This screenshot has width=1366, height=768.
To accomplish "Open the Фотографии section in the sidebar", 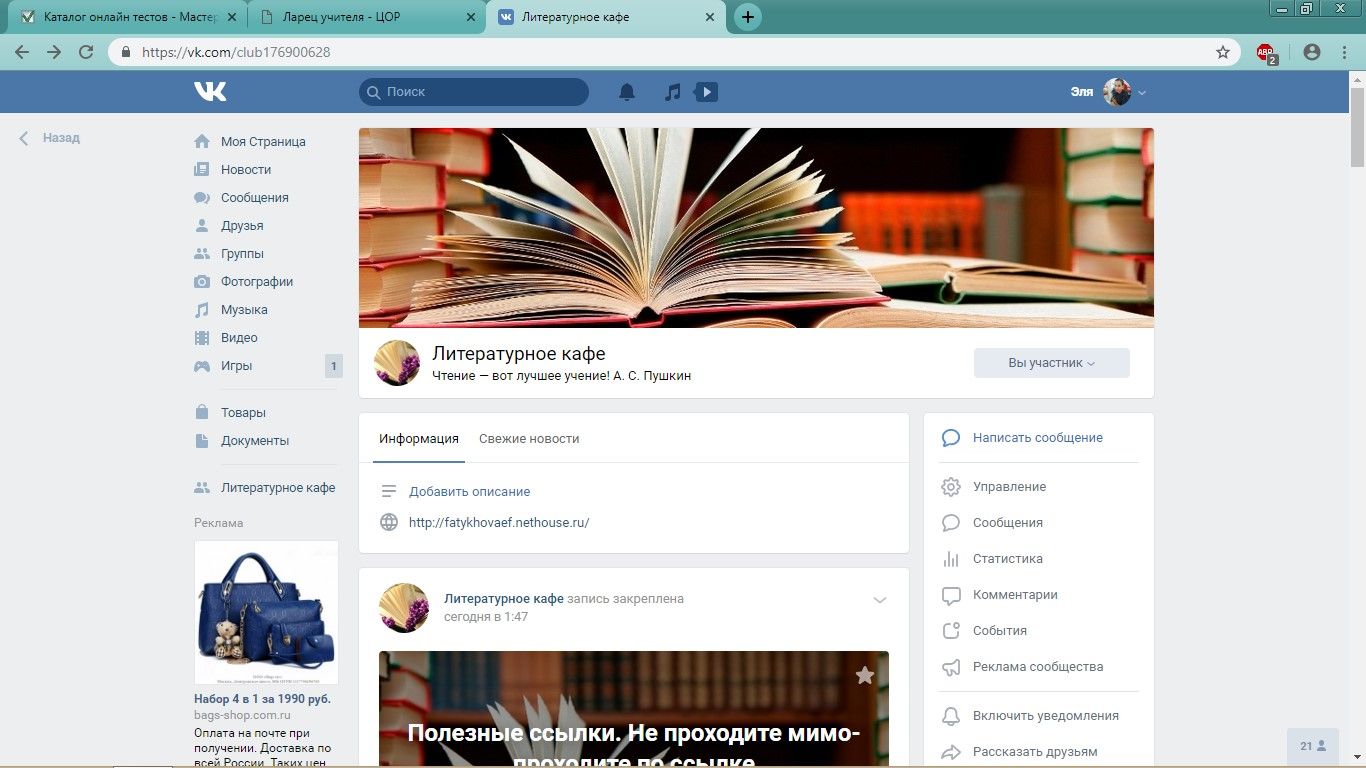I will pos(256,281).
